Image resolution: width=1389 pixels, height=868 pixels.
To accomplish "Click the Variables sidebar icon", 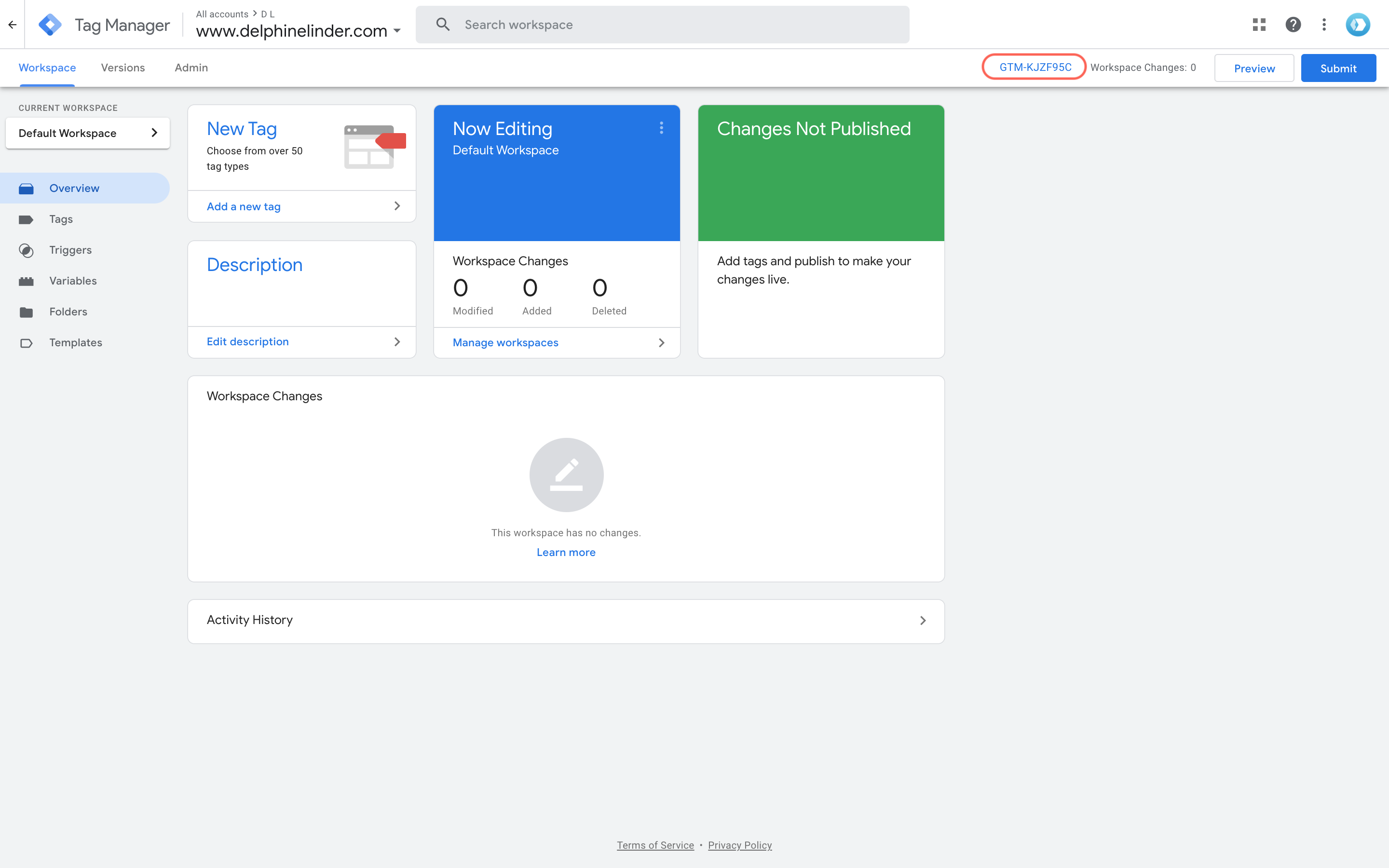I will coord(27,281).
